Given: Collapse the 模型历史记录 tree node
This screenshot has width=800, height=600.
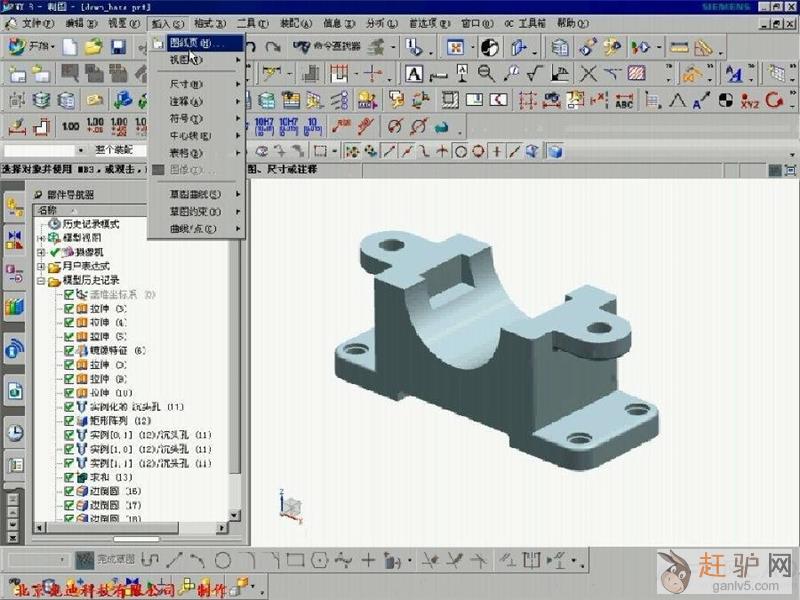Looking at the screenshot, I should (41, 281).
